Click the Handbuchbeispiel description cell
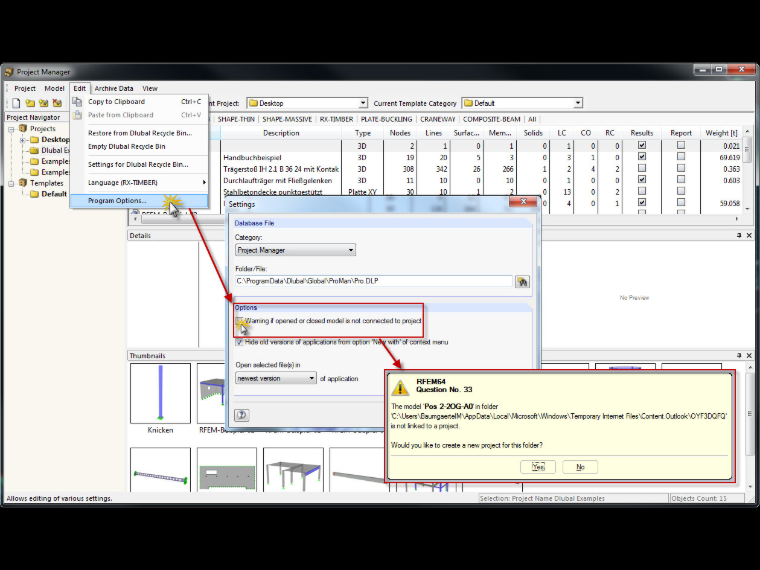This screenshot has width=760, height=570. 281,157
